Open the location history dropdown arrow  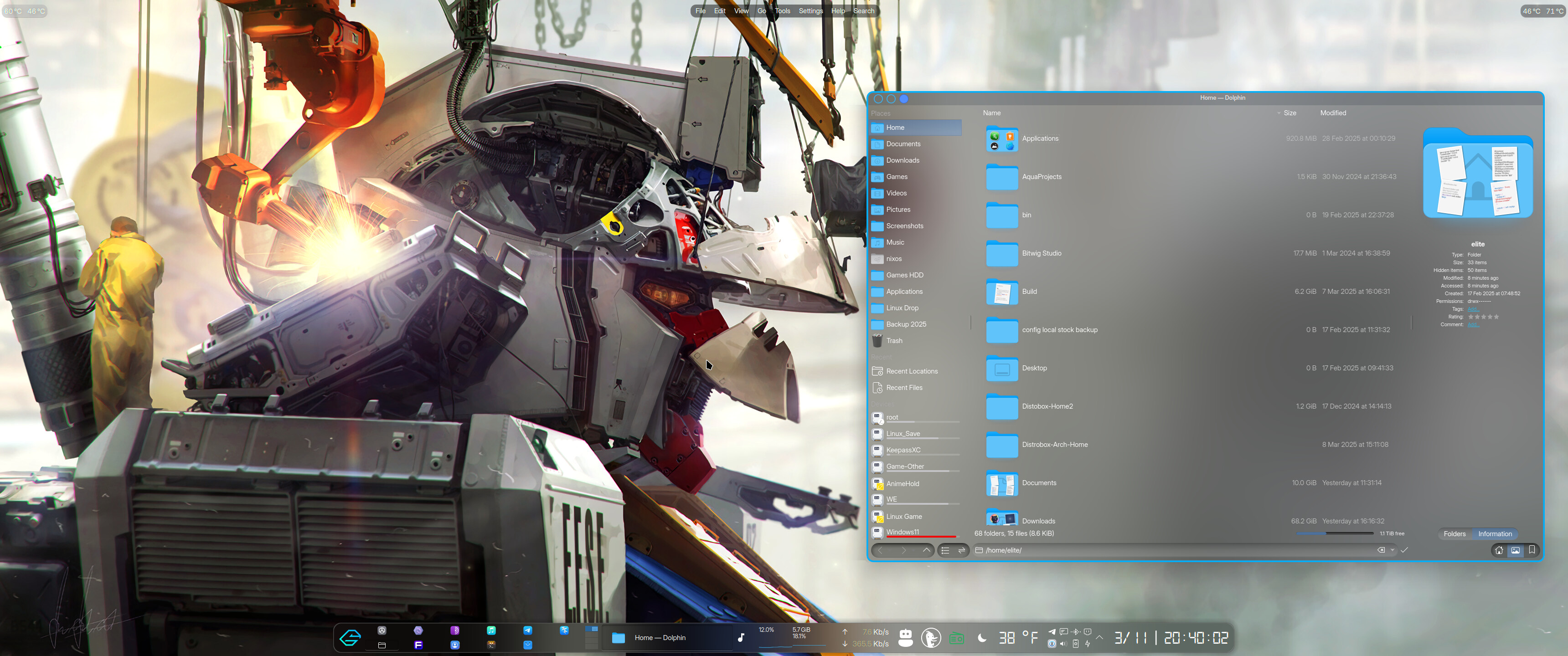[1392, 550]
